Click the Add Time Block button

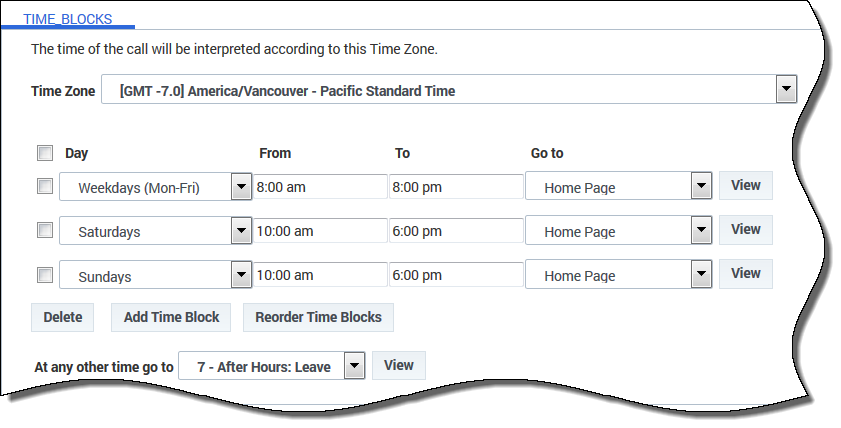pyautogui.click(x=171, y=317)
